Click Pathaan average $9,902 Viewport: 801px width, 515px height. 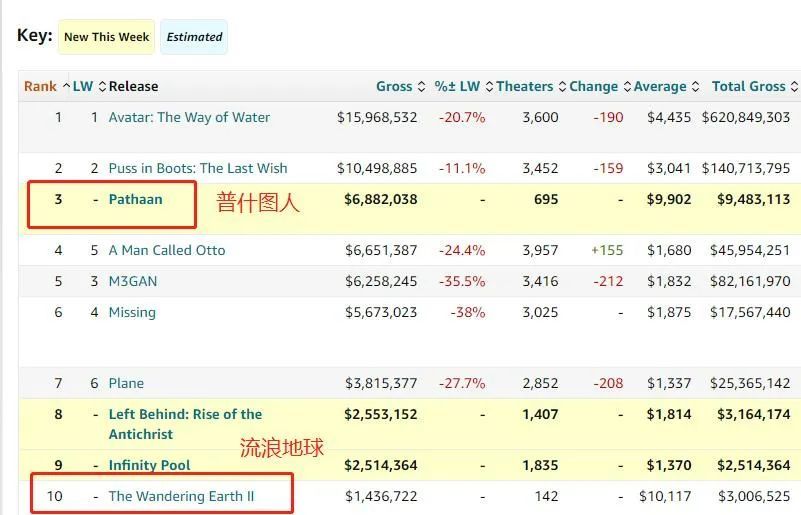coord(669,199)
